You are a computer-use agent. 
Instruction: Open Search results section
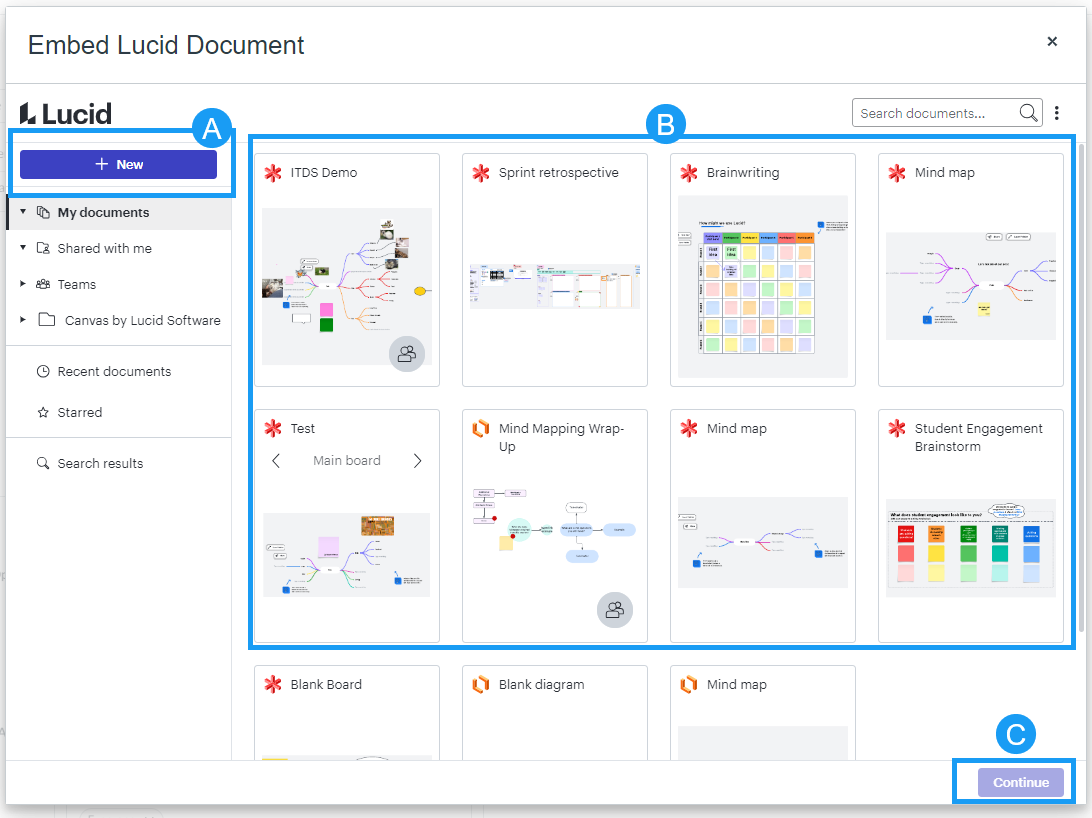coord(100,463)
